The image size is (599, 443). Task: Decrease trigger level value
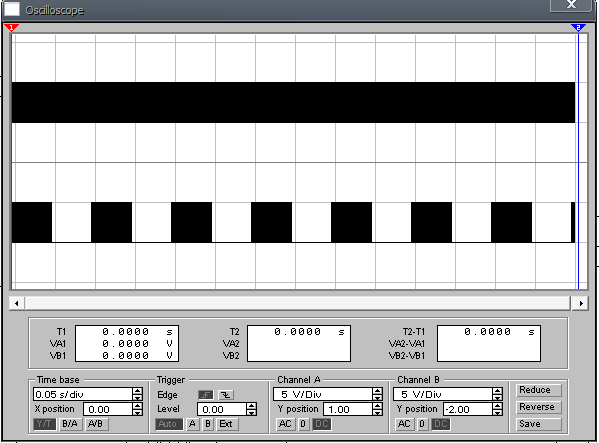251,412
